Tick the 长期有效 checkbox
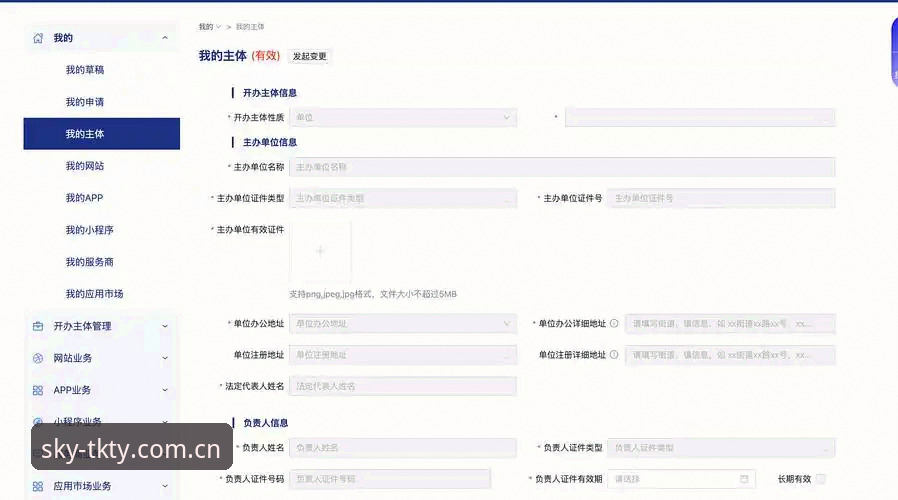898x500 pixels. click(821, 479)
